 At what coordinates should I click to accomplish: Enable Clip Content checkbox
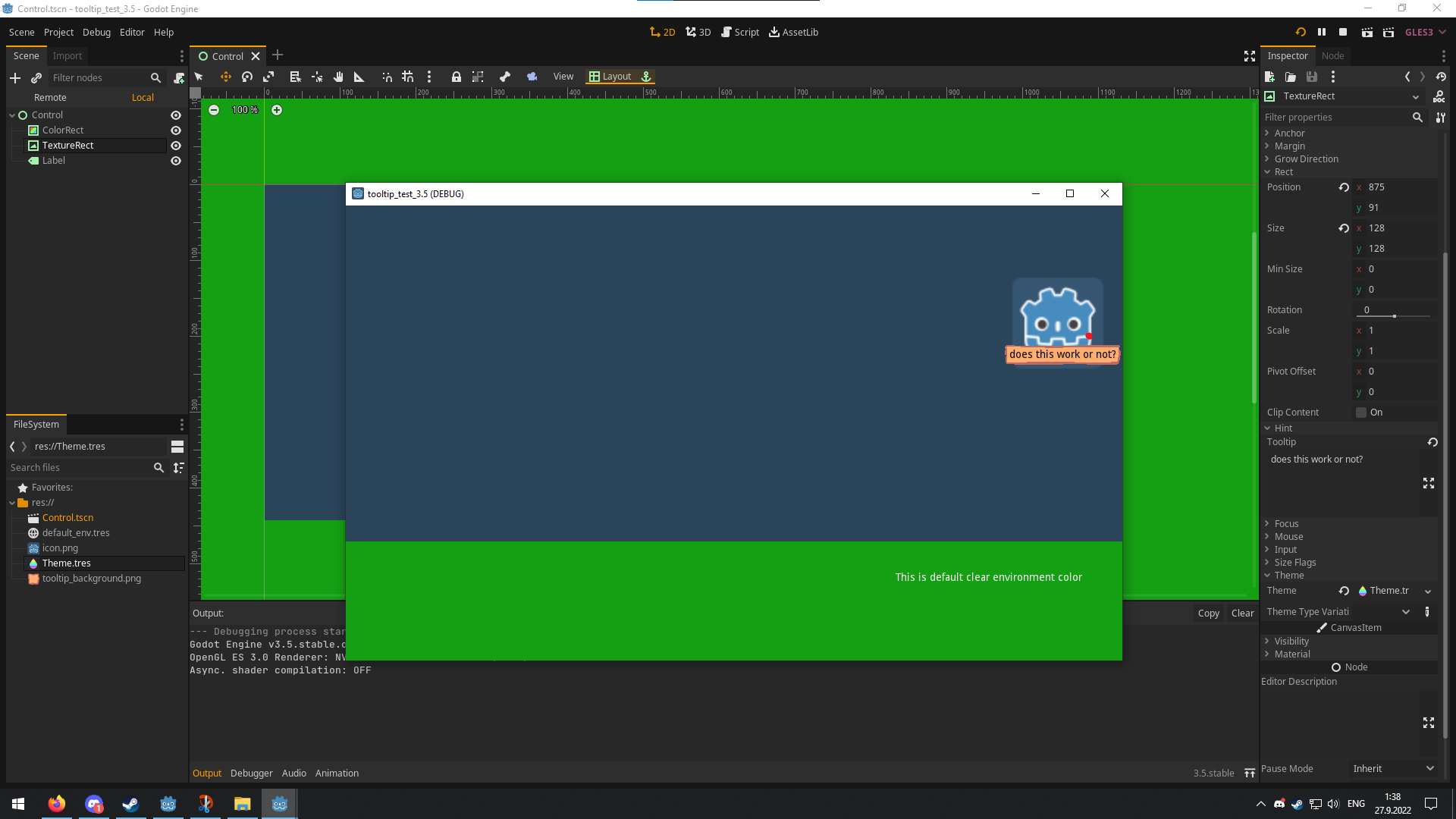1361,413
